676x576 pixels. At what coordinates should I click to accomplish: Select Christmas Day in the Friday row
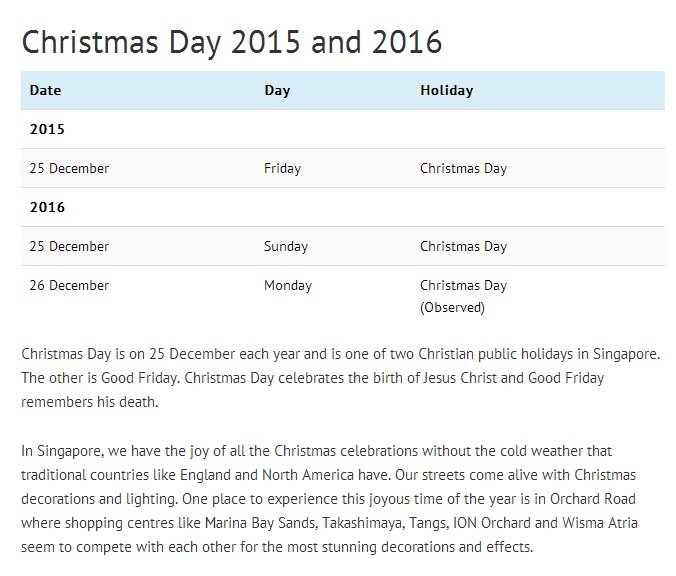tap(463, 168)
